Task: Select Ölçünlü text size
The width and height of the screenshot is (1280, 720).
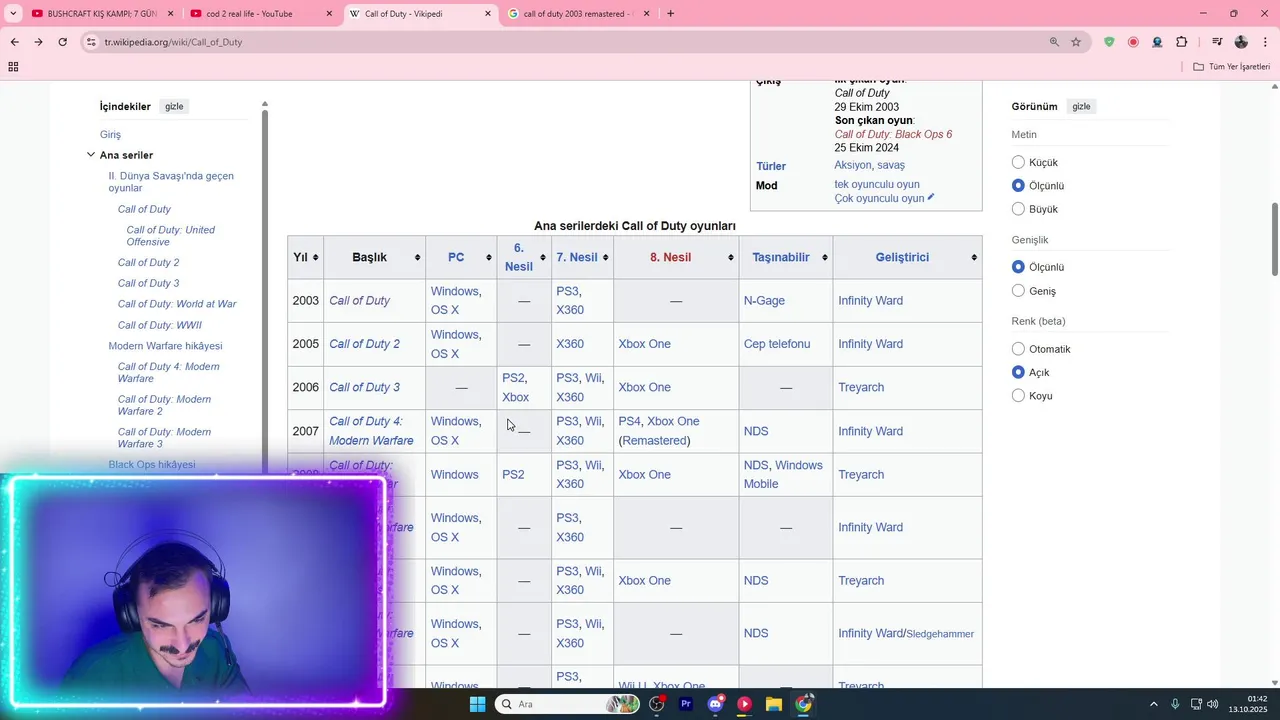Action: pos(1018,185)
